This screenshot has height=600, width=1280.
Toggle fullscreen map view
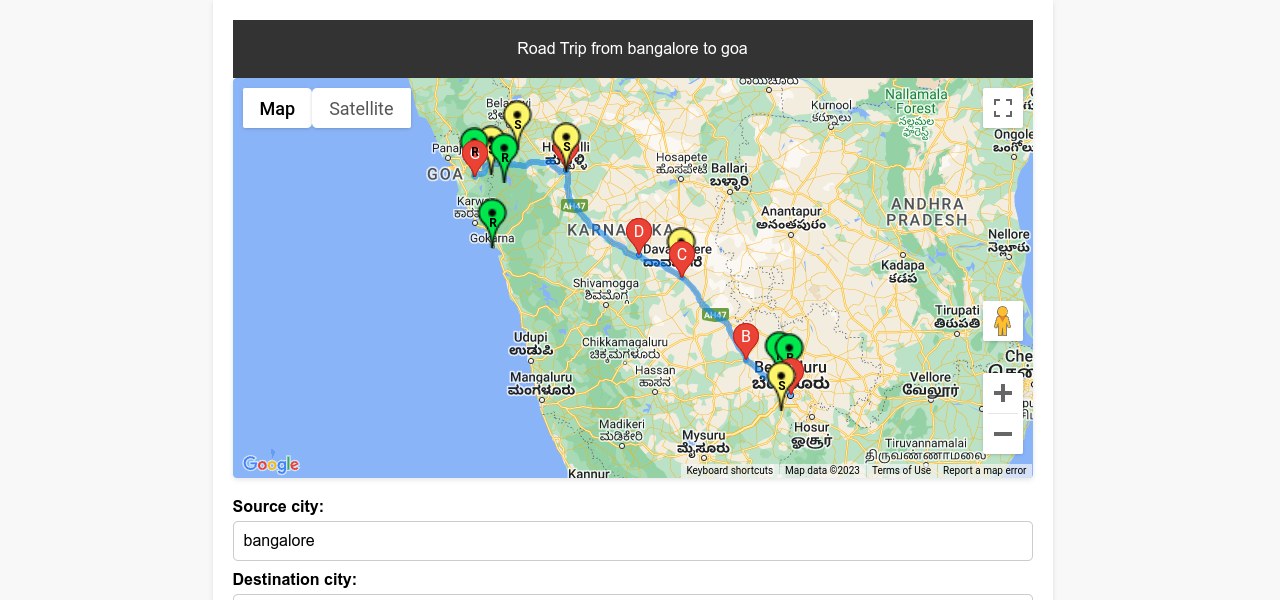pyautogui.click(x=1003, y=108)
